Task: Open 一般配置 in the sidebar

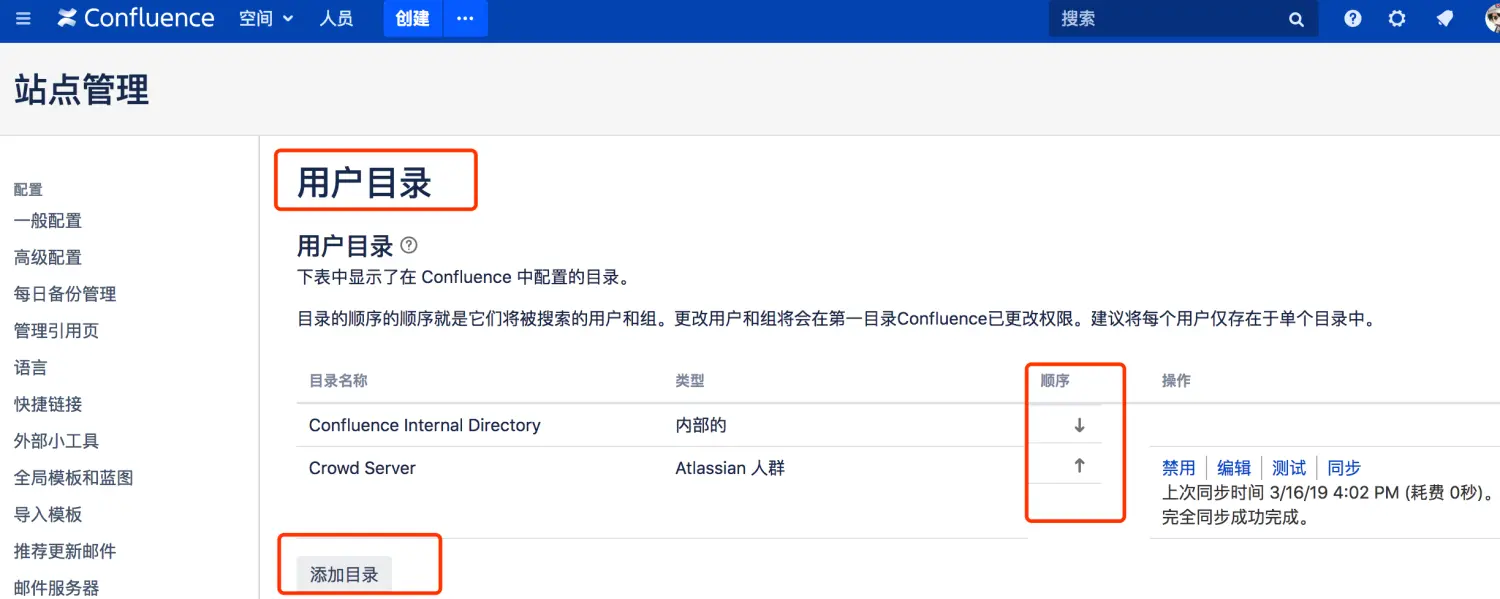Action: (48, 221)
